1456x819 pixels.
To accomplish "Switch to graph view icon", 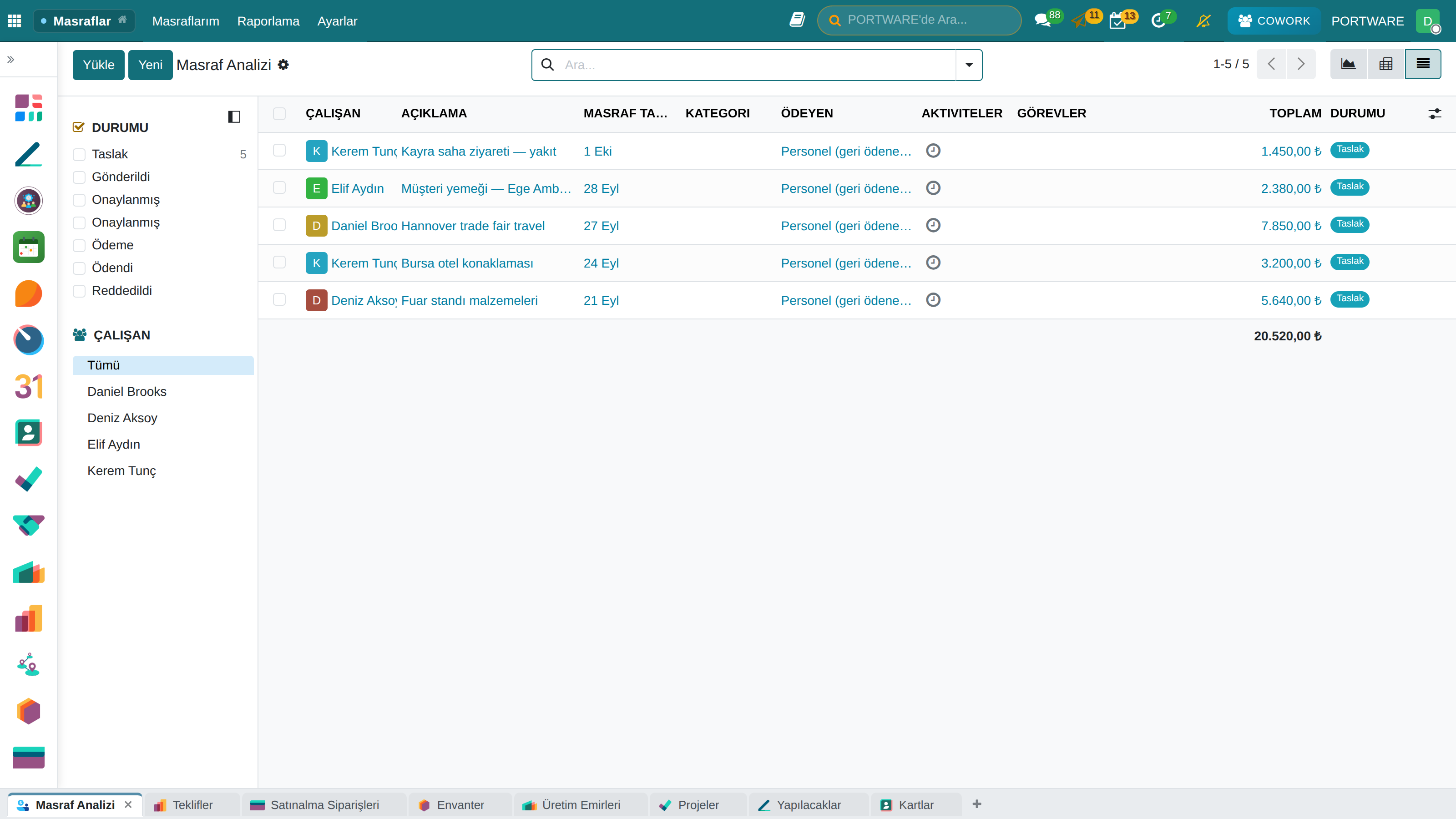I will pyautogui.click(x=1348, y=65).
